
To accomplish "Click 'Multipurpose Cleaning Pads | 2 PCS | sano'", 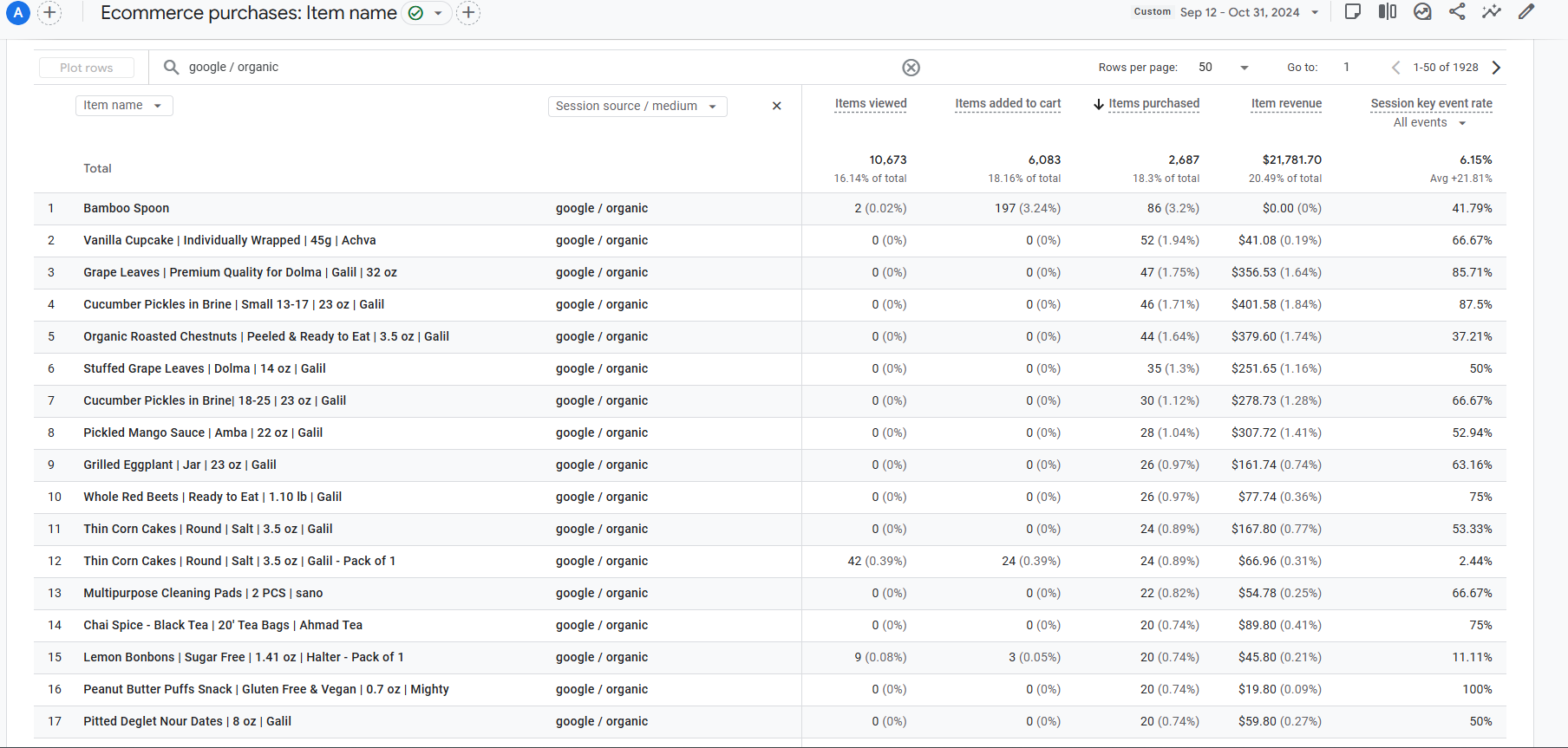I will tap(203, 594).
